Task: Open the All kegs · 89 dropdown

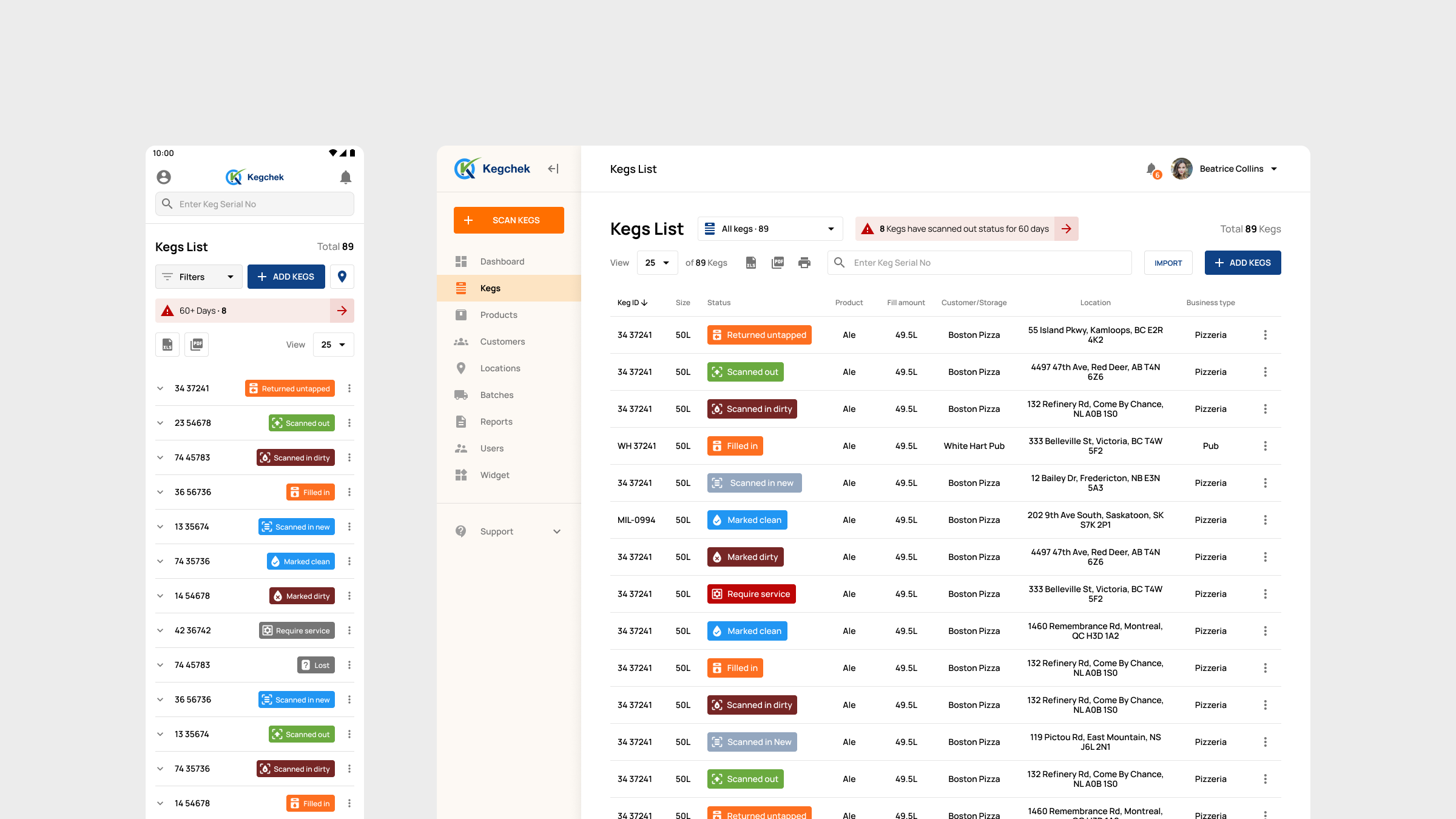Action: (770, 229)
